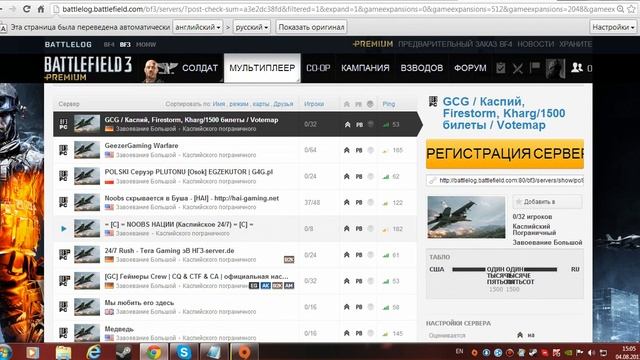This screenshot has width=640, height=360.
Task: Open the translate bar Настройки dropdown
Action: [613, 27]
